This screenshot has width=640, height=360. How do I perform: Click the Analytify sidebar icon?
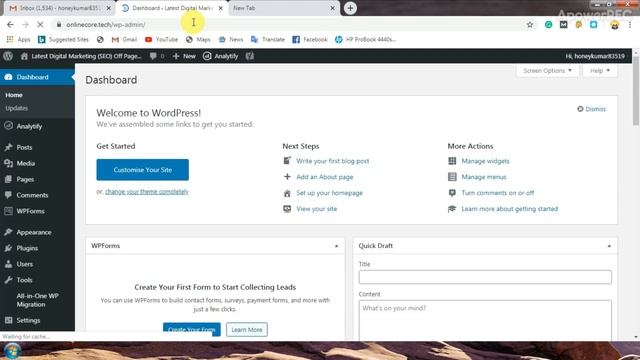coord(8,126)
